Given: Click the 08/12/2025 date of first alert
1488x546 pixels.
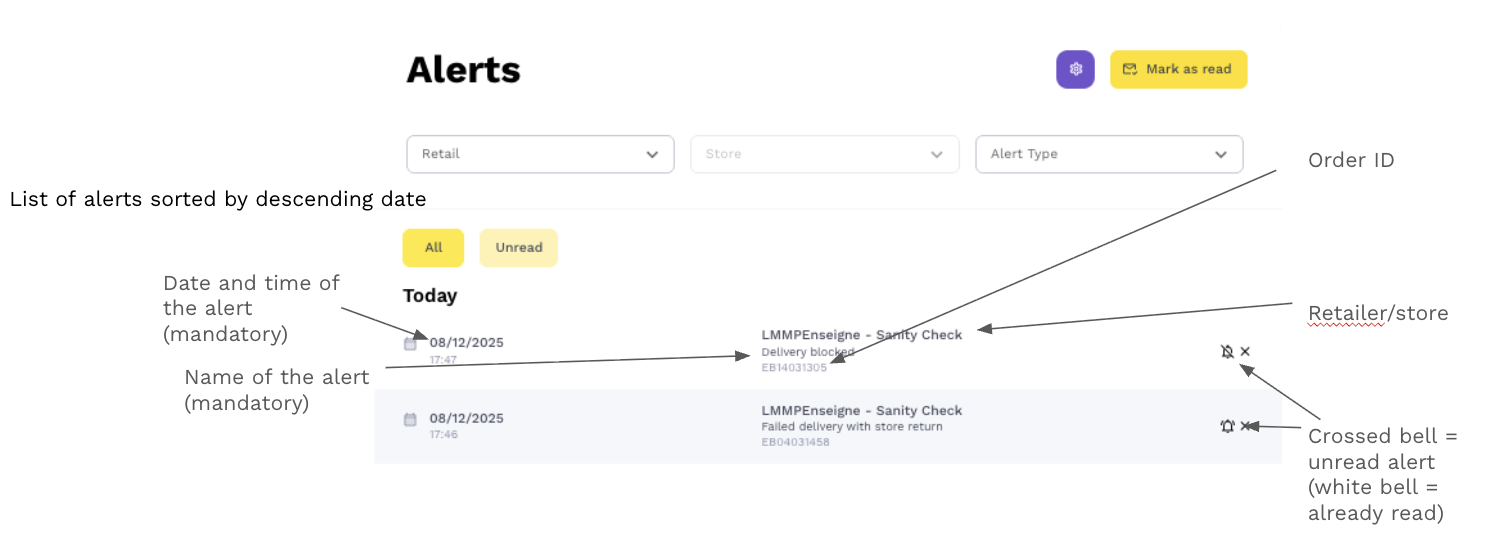Looking at the screenshot, I should pos(466,343).
